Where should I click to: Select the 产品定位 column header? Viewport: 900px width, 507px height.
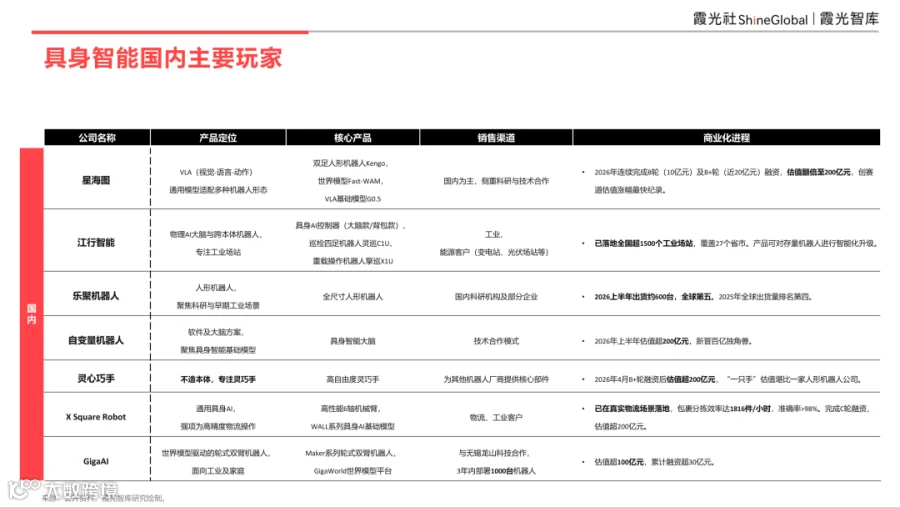click(x=218, y=138)
